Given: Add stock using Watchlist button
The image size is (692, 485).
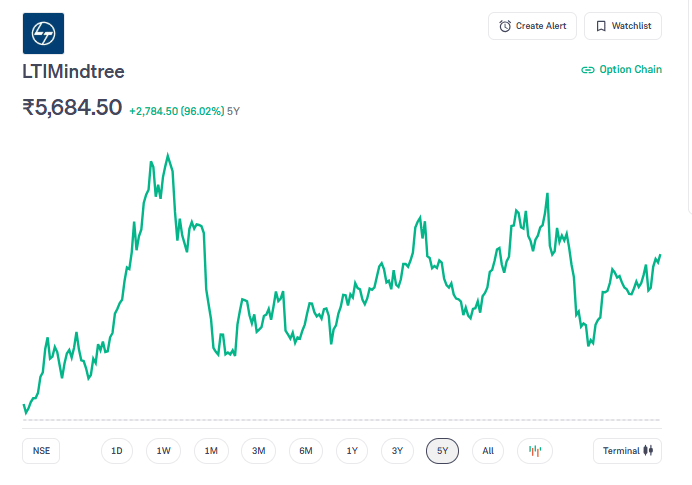Looking at the screenshot, I should (623, 26).
